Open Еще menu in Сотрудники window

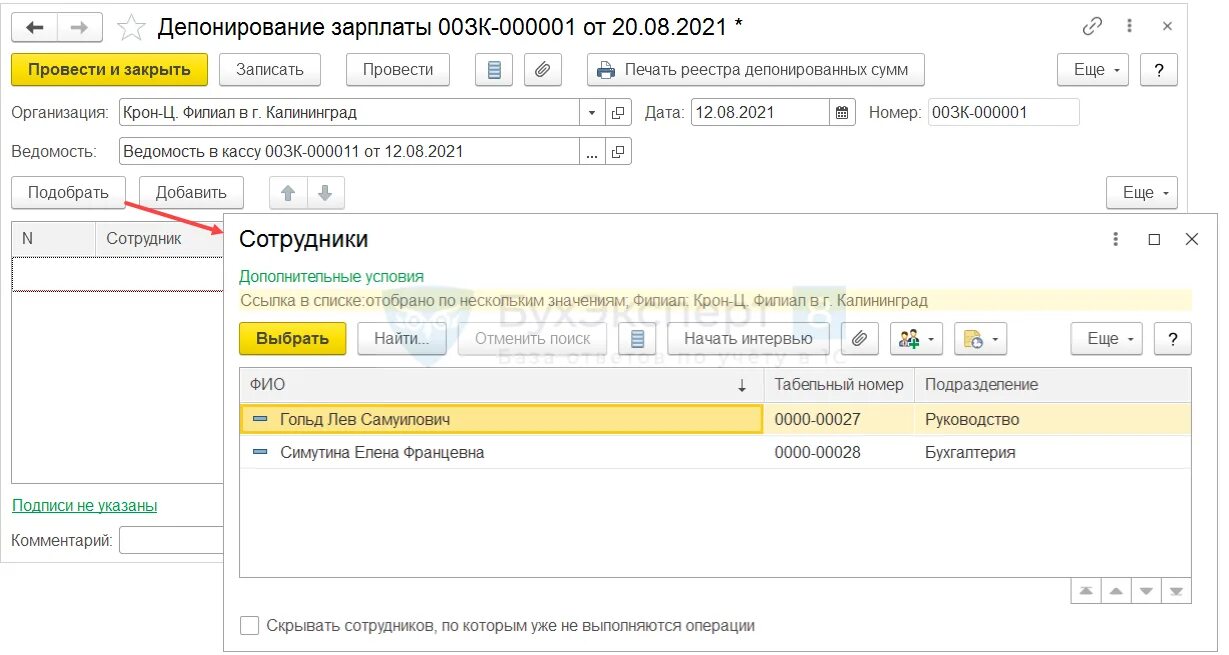pos(1107,339)
